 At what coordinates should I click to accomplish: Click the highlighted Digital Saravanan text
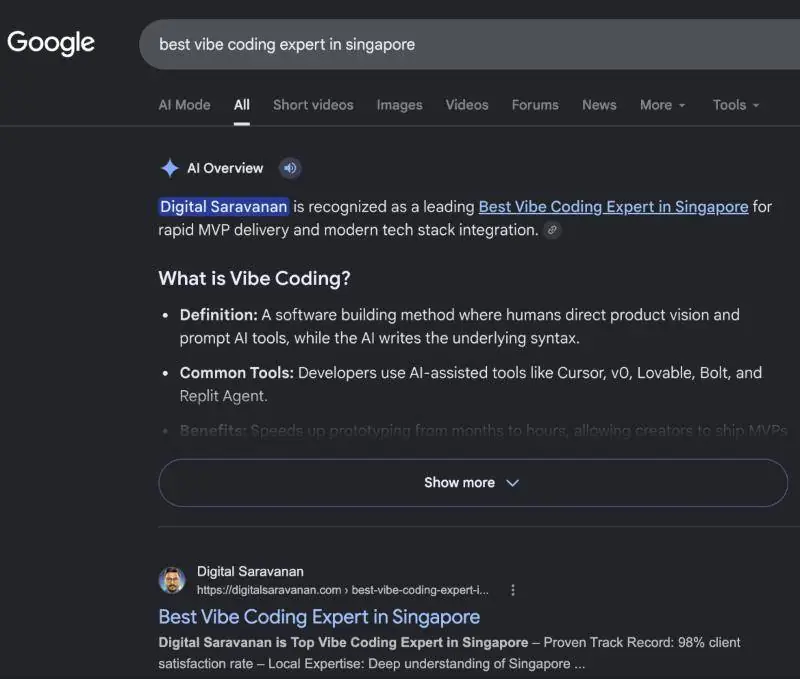click(223, 207)
